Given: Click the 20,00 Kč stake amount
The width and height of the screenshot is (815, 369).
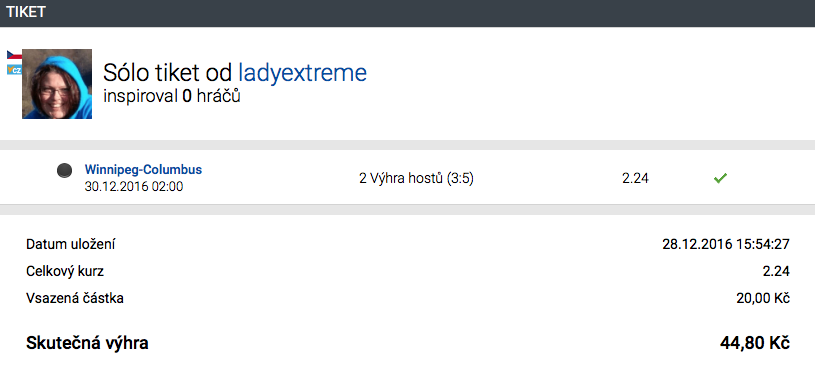Looking at the screenshot, I should (763, 298).
